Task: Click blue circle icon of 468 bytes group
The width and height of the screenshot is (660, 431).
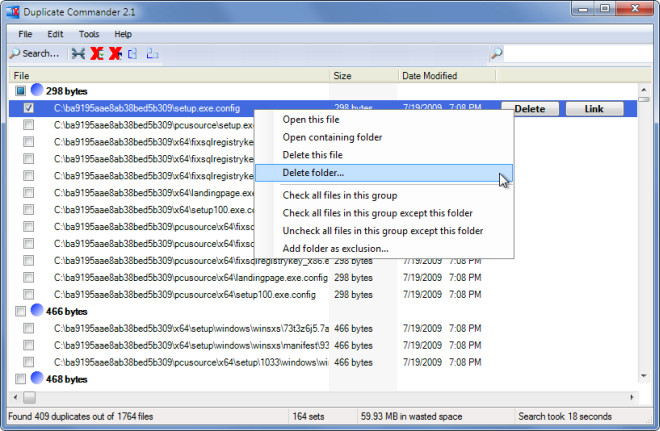Action: (x=37, y=378)
